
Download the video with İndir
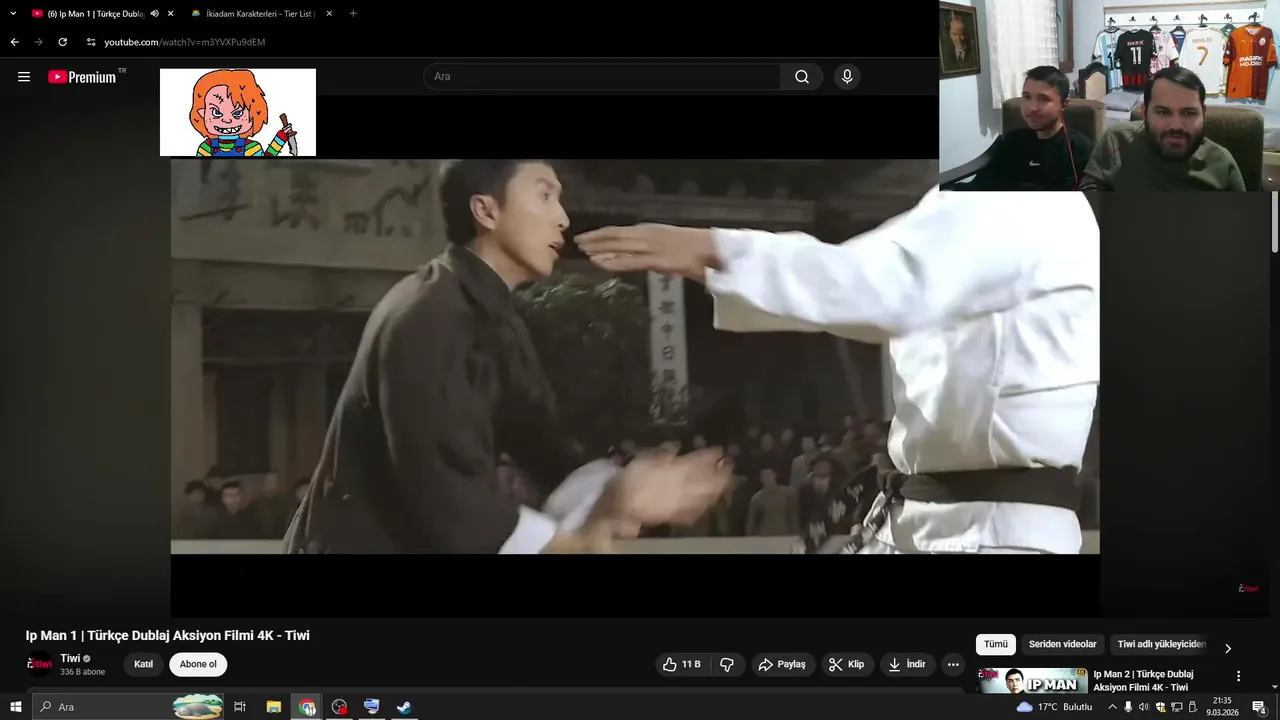coord(907,664)
